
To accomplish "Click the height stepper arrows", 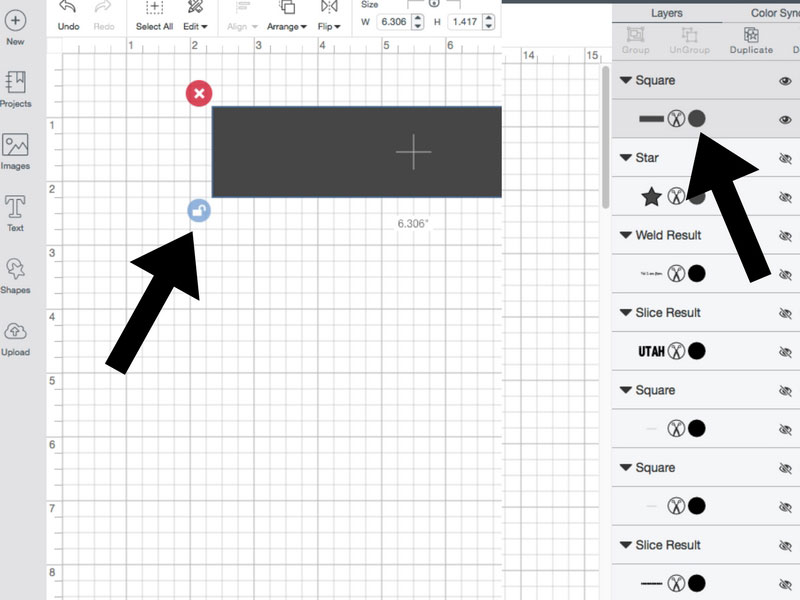I will click(489, 22).
